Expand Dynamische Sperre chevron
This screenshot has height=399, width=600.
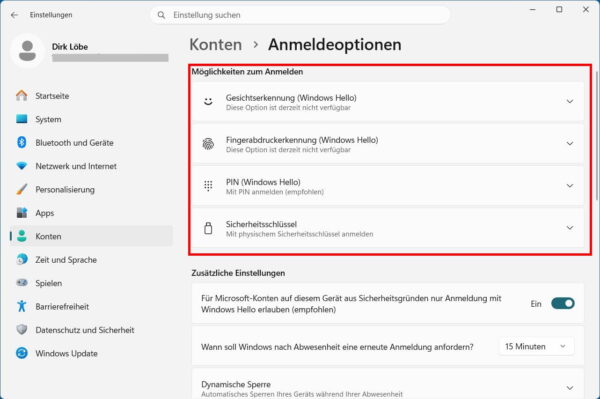(x=570, y=388)
